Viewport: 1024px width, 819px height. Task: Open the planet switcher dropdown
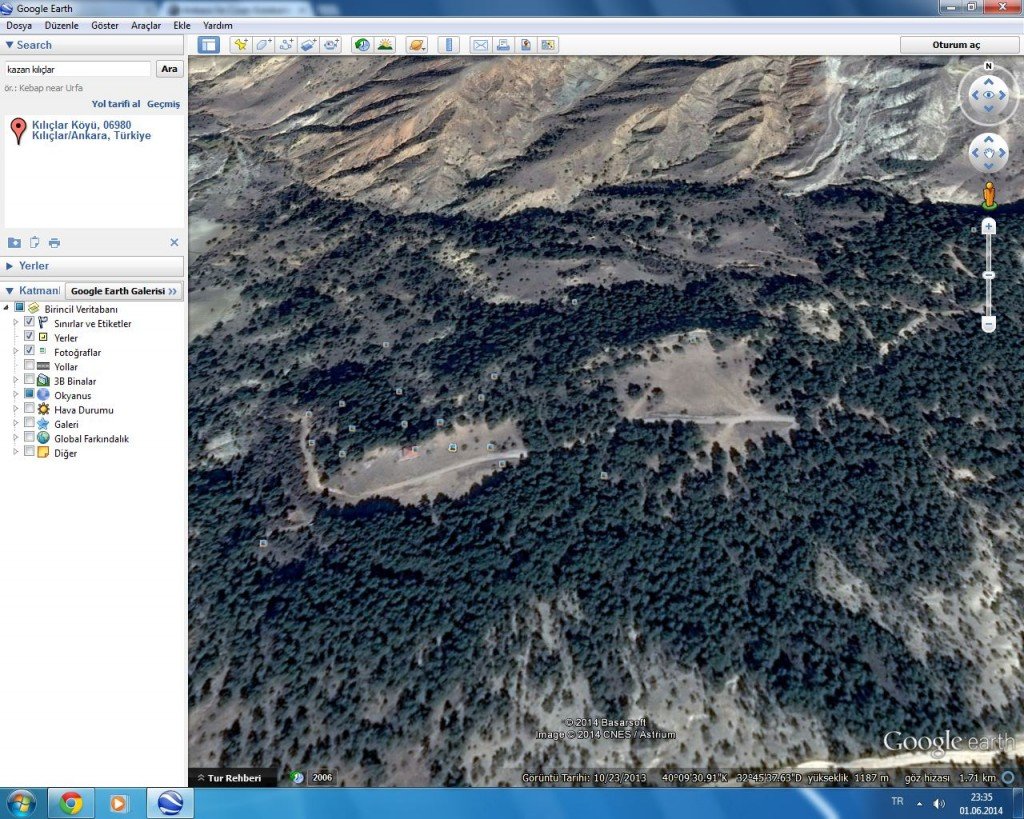[416, 45]
